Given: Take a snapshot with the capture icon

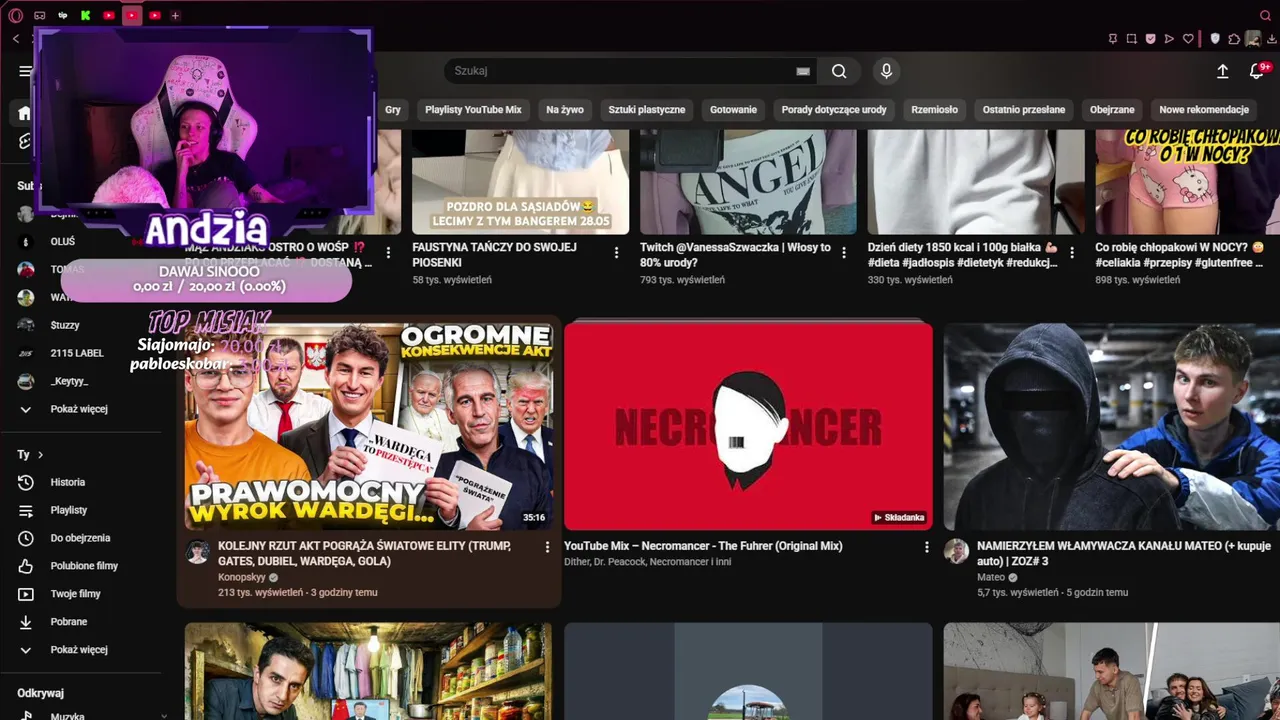Looking at the screenshot, I should click(x=1132, y=39).
